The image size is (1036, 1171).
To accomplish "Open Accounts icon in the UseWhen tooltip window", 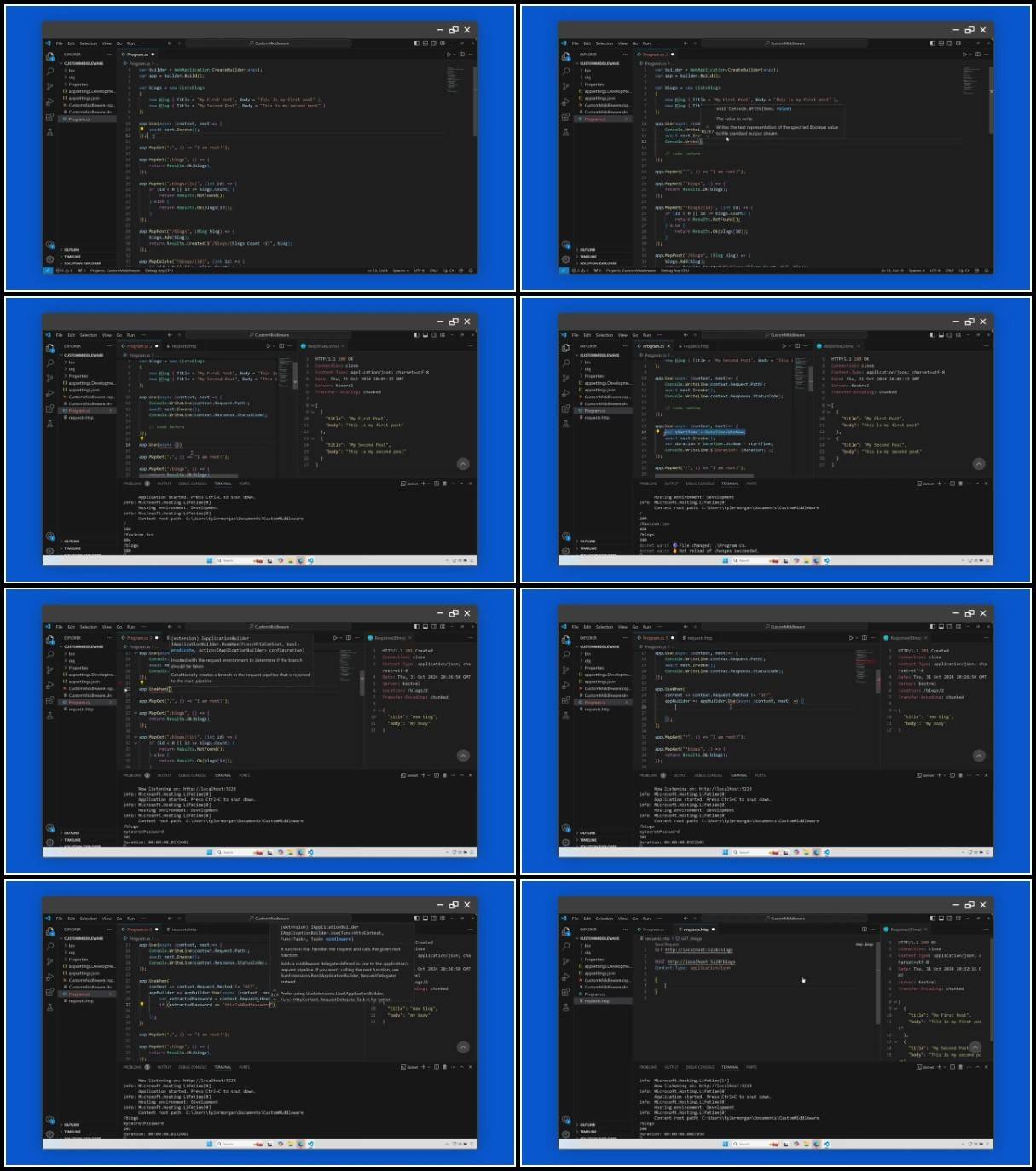I will pyautogui.click(x=50, y=828).
